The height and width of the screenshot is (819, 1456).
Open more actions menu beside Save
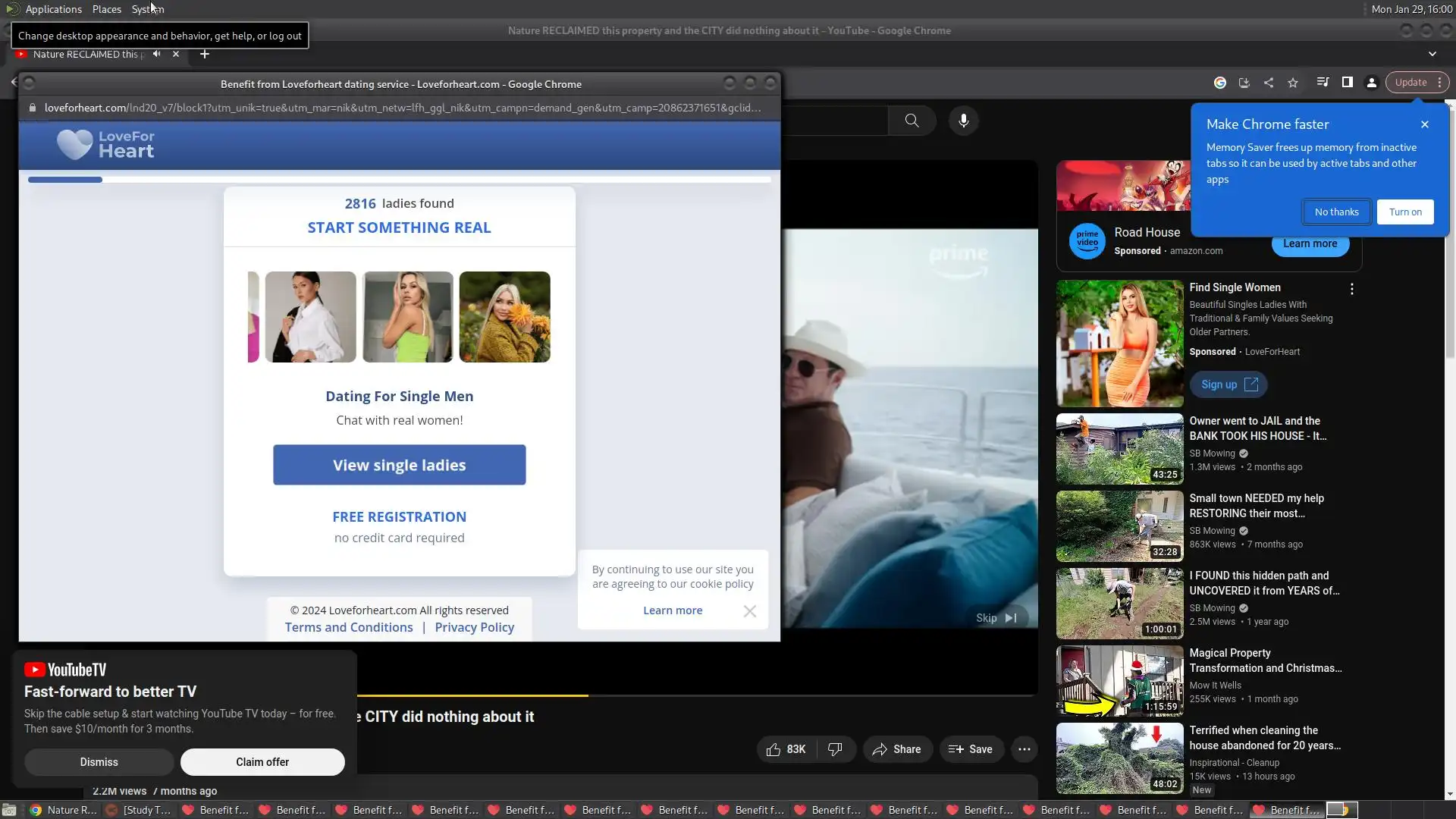click(x=1025, y=749)
